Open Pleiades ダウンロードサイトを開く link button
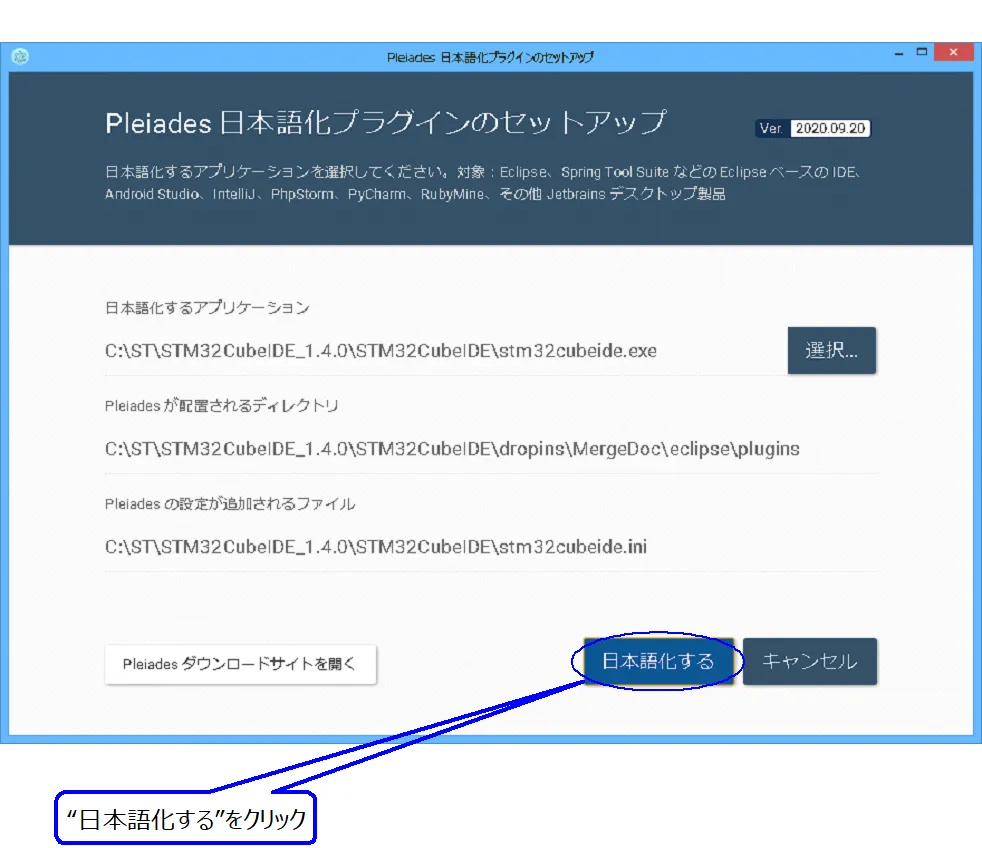The height and width of the screenshot is (848, 982). [x=240, y=663]
